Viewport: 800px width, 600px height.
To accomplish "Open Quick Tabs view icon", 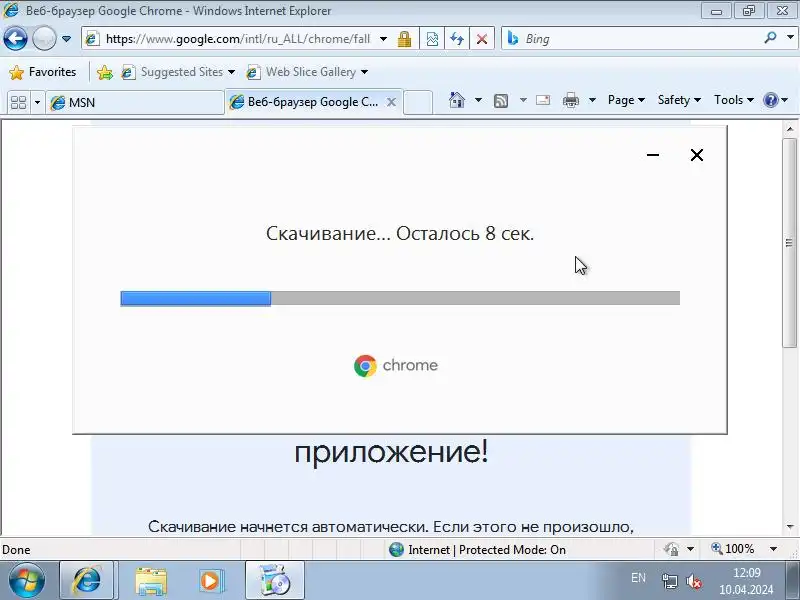I will click(18, 102).
